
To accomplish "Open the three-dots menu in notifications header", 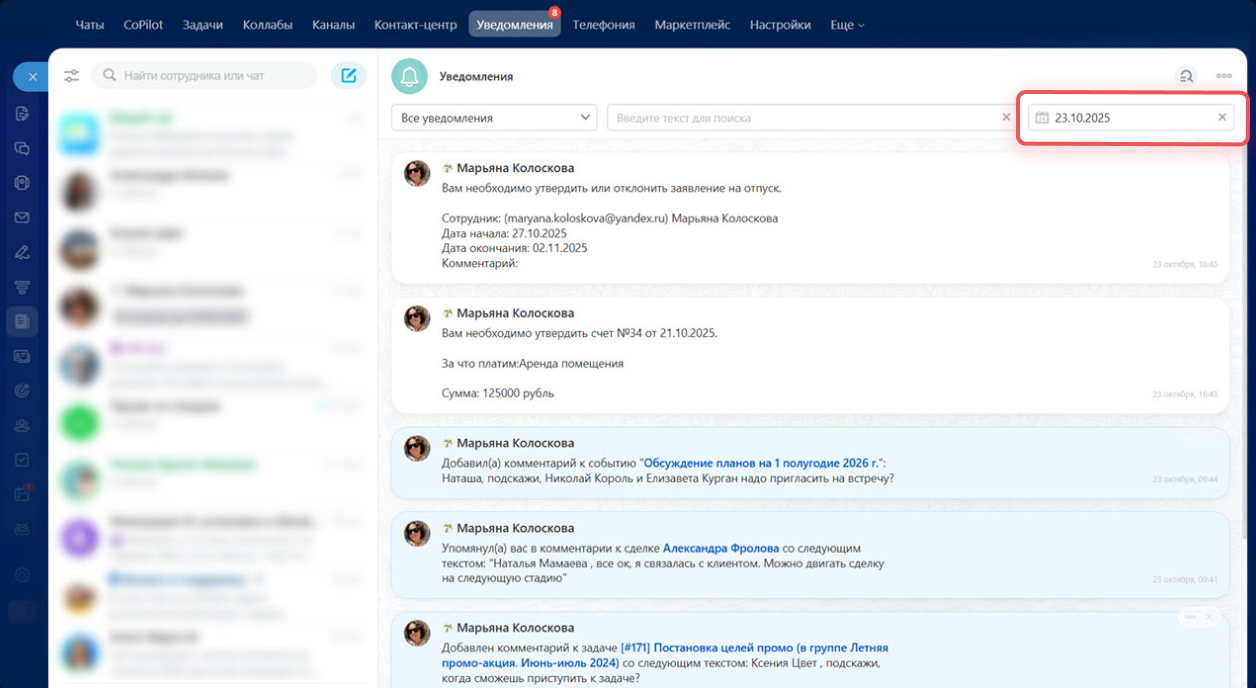I will (x=1224, y=76).
